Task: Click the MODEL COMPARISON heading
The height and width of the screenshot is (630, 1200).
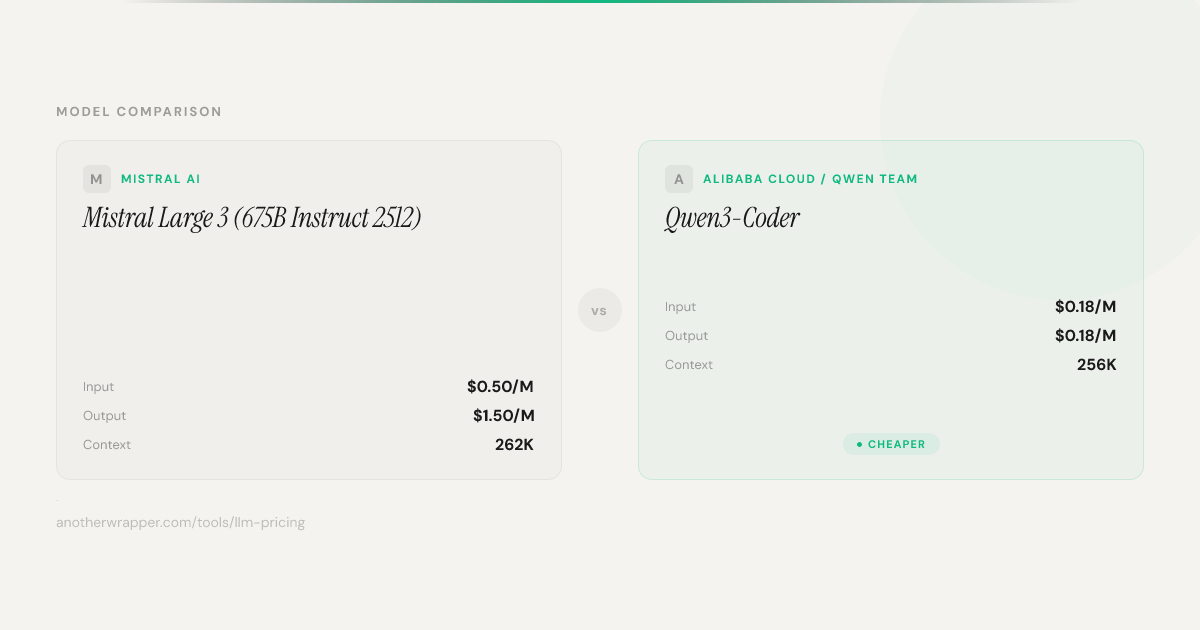Action: [x=139, y=112]
